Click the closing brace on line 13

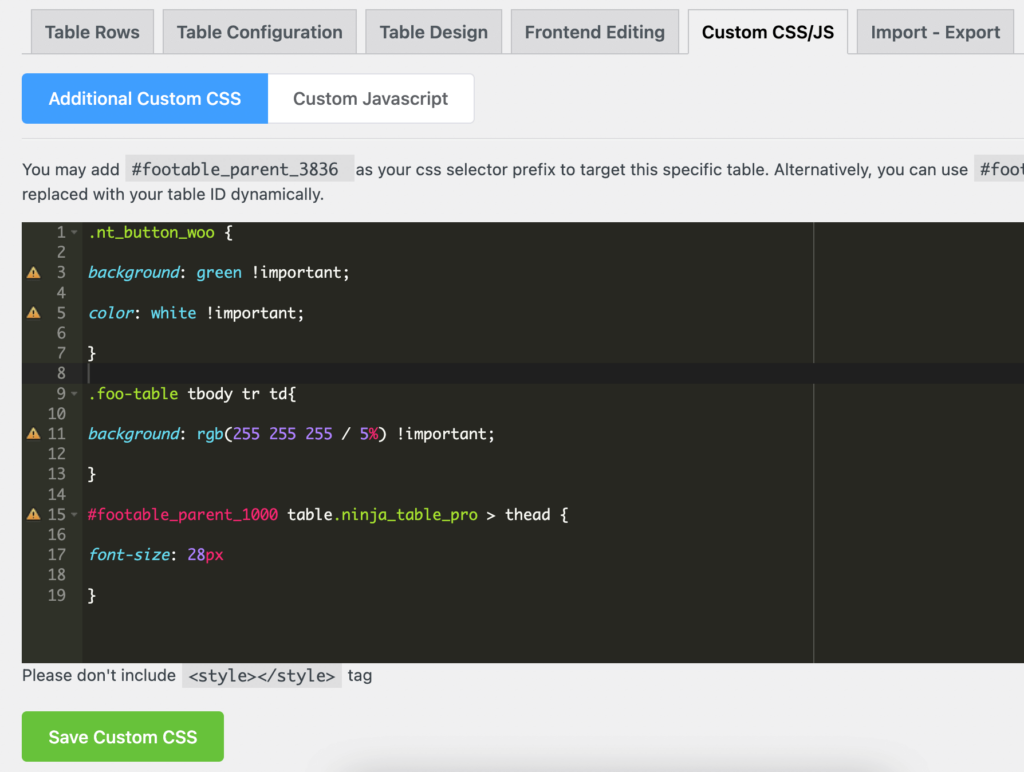92,474
